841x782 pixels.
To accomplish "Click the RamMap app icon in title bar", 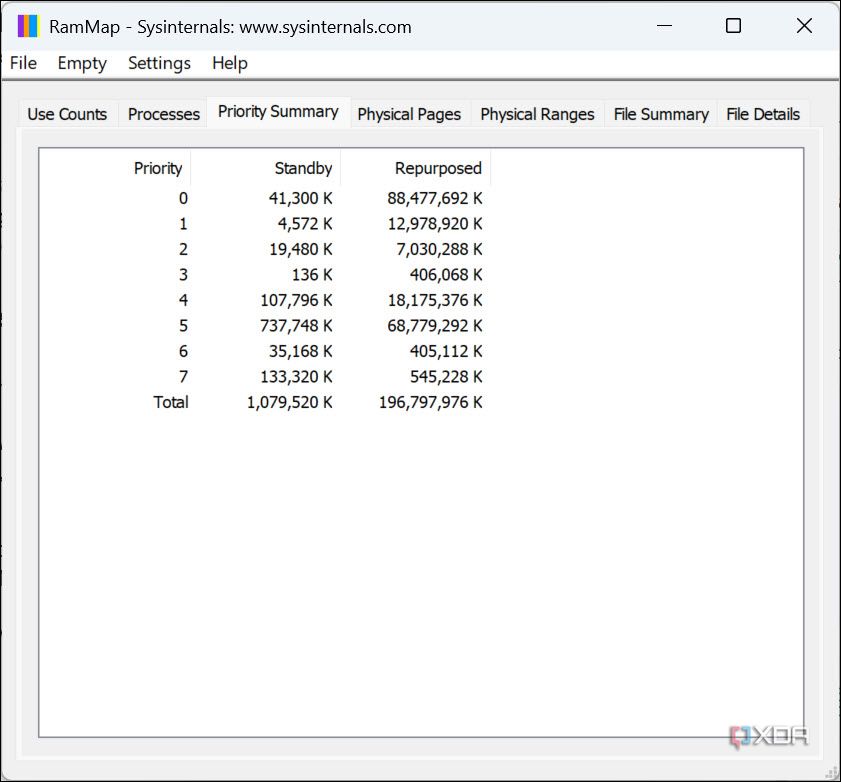I will tap(28, 26).
